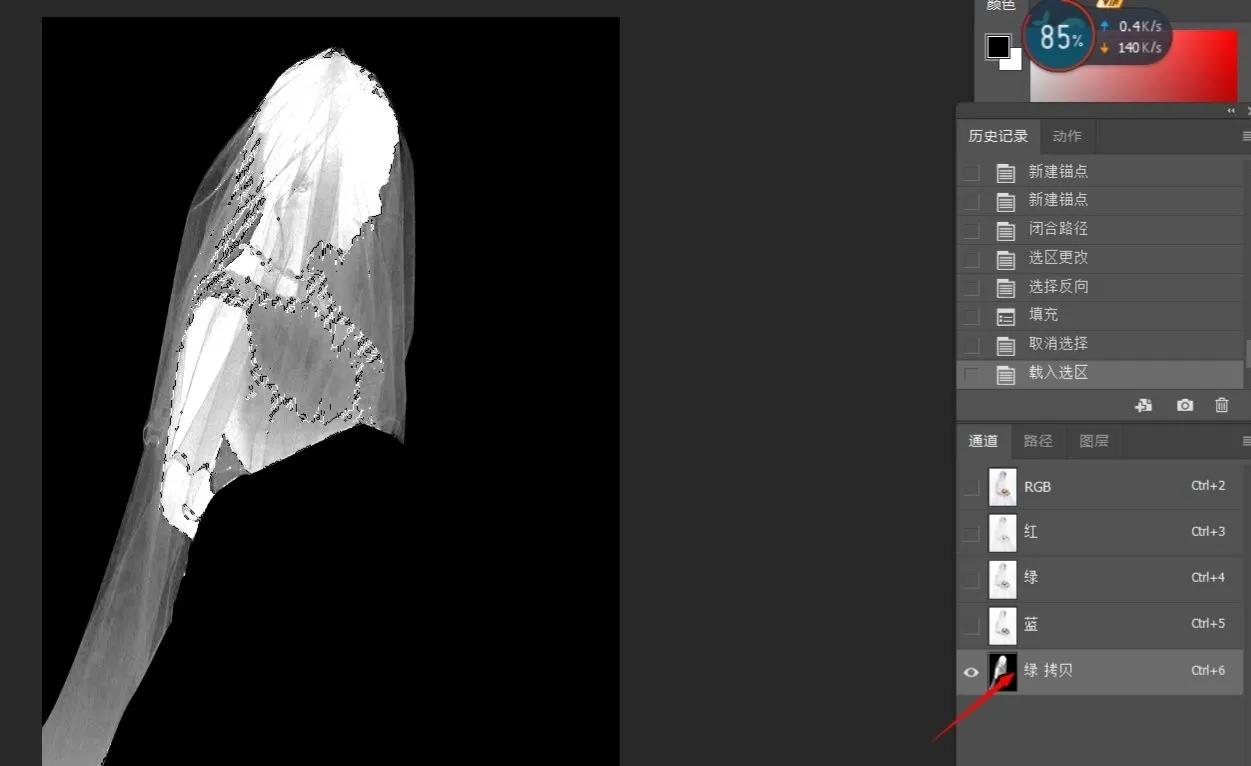Create new document from current history state
The width and height of the screenshot is (1251, 766).
point(1145,405)
